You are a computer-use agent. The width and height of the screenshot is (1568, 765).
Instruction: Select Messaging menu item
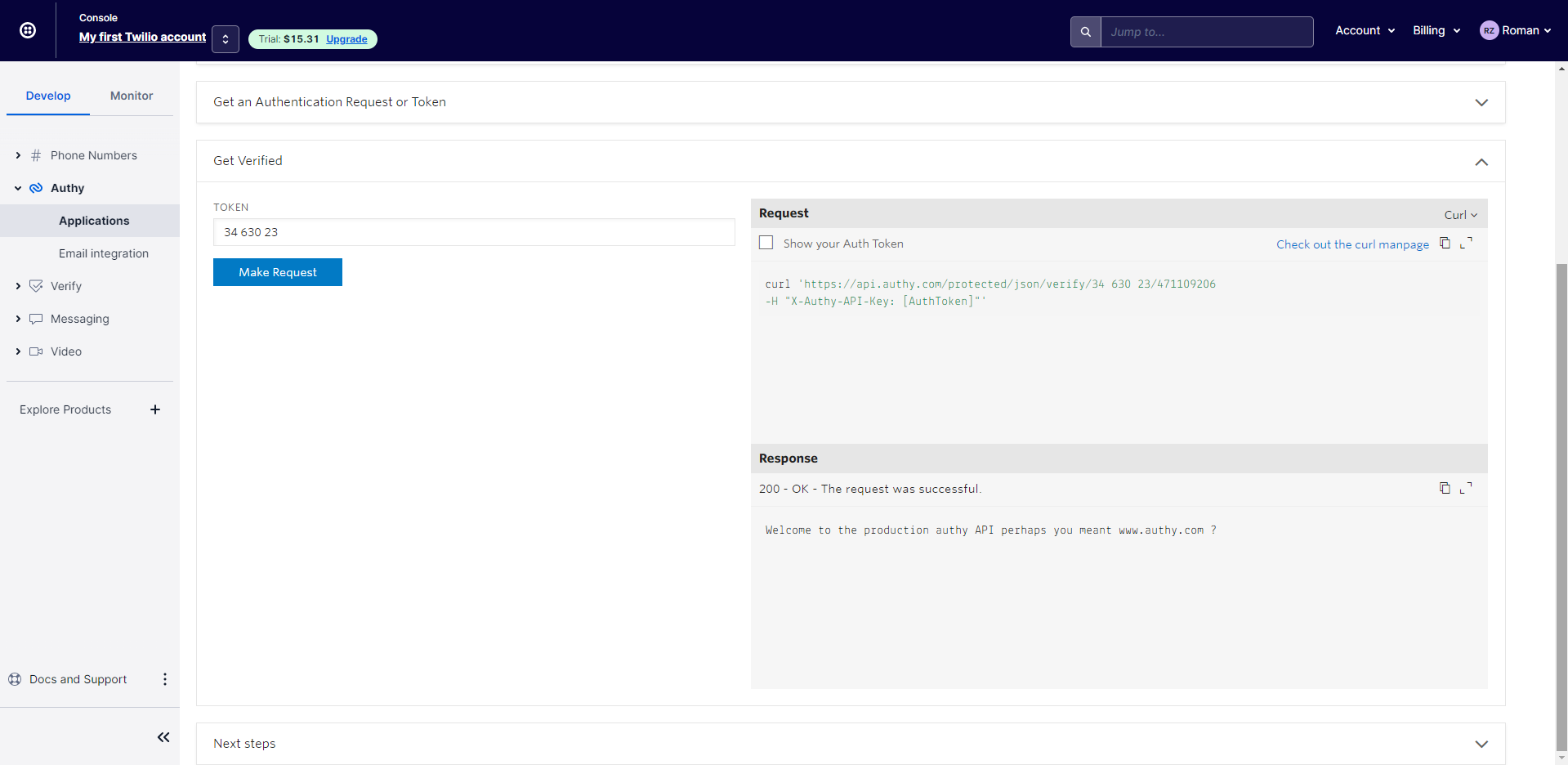tap(80, 319)
